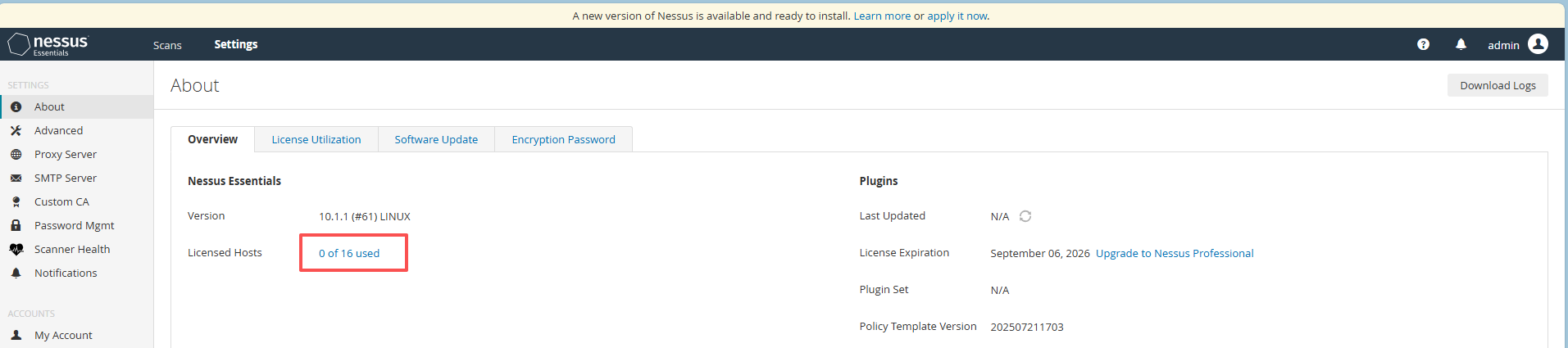This screenshot has height=348, width=1568.
Task: Open the help question mark icon
Action: [x=1423, y=44]
